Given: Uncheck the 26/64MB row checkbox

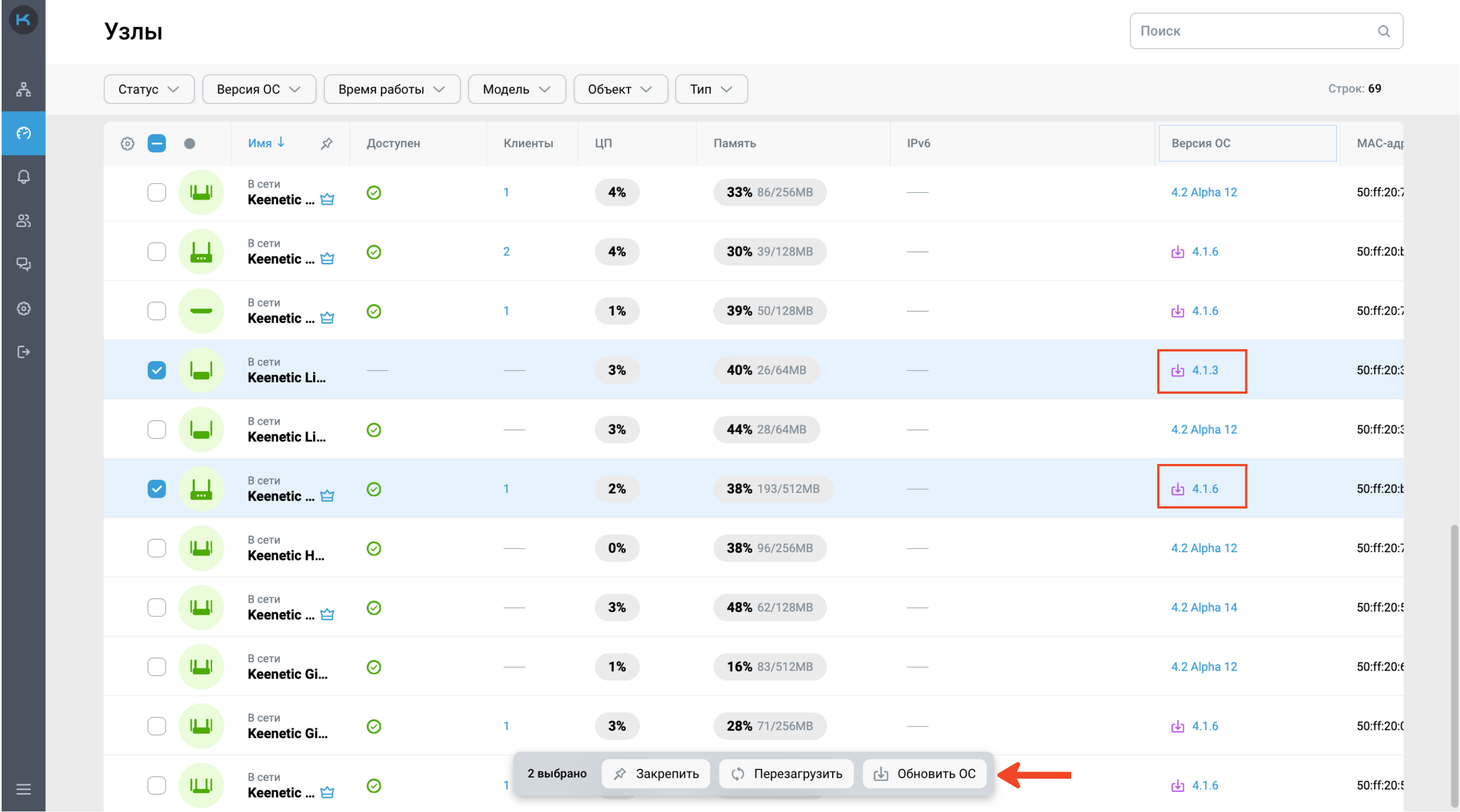Looking at the screenshot, I should click(x=157, y=371).
